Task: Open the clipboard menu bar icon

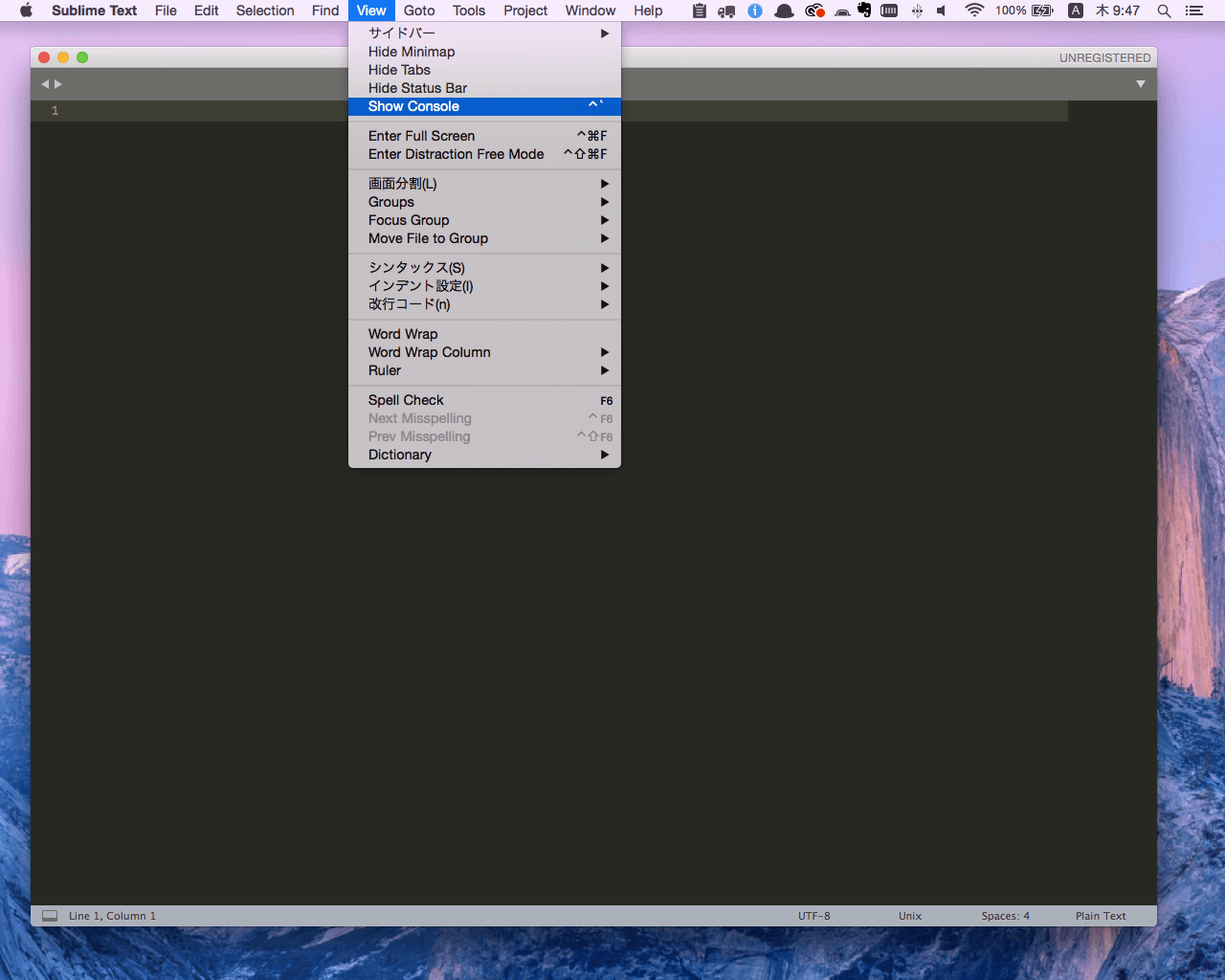Action: point(700,11)
